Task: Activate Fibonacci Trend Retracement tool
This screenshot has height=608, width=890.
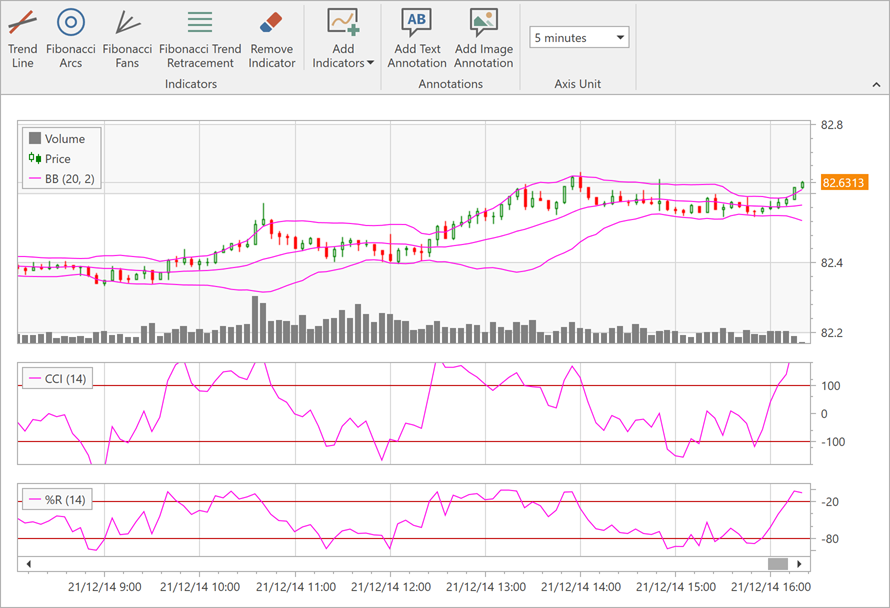Action: [x=200, y=39]
